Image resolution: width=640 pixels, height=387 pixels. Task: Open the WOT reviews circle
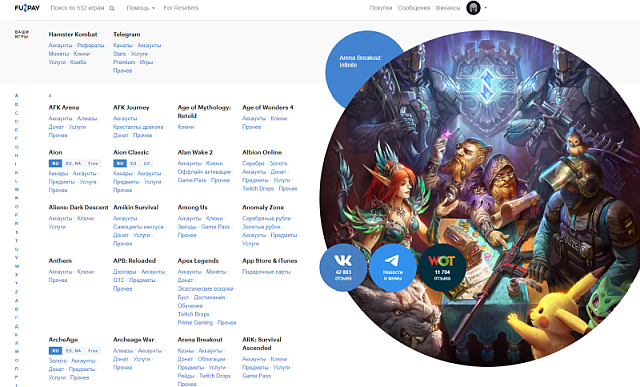442,267
